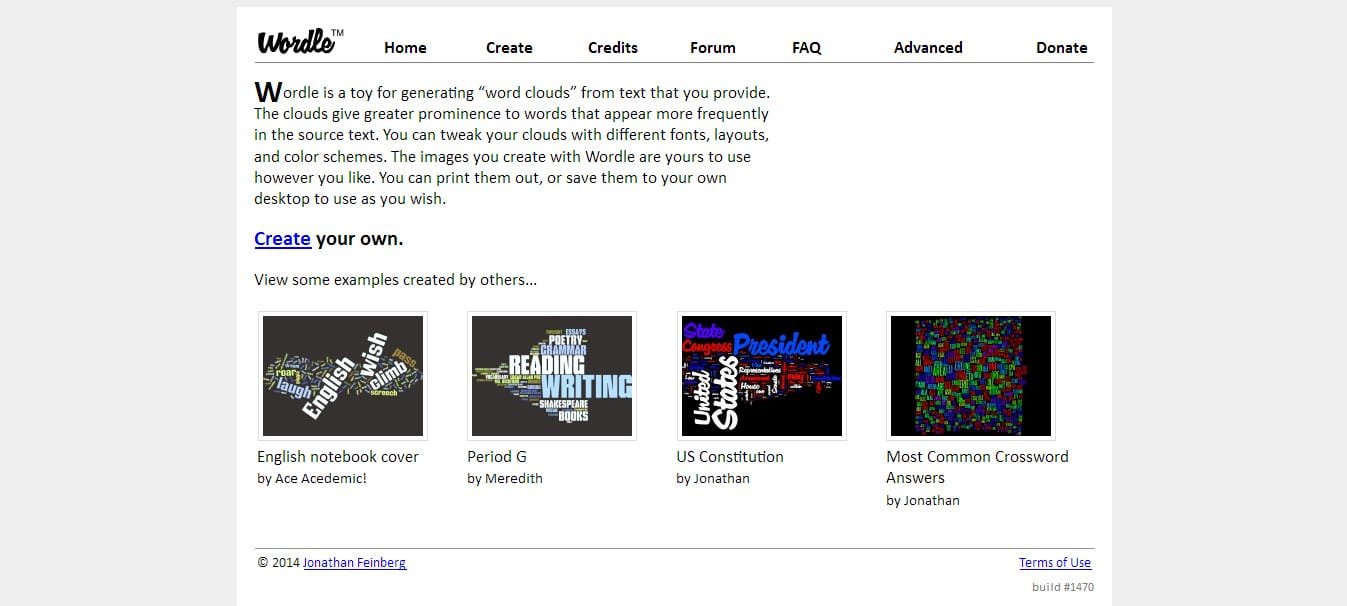The width and height of the screenshot is (1347, 606).
Task: Click the 'US Constitution' title text
Action: point(730,457)
